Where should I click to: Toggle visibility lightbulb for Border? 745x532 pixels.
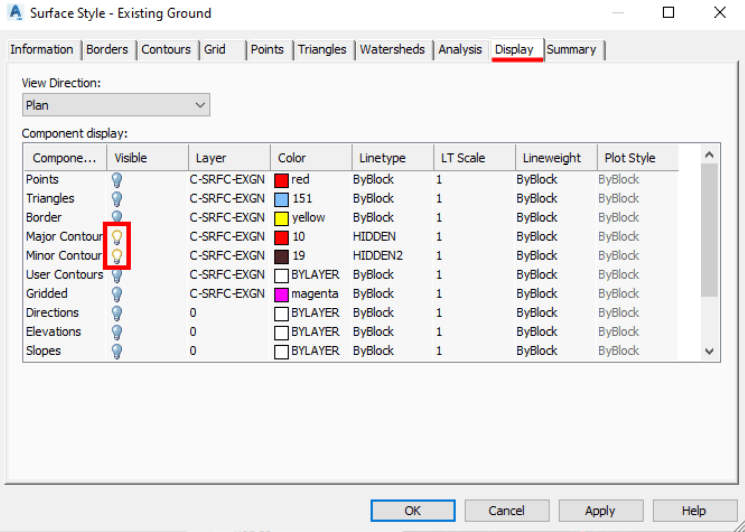117,217
